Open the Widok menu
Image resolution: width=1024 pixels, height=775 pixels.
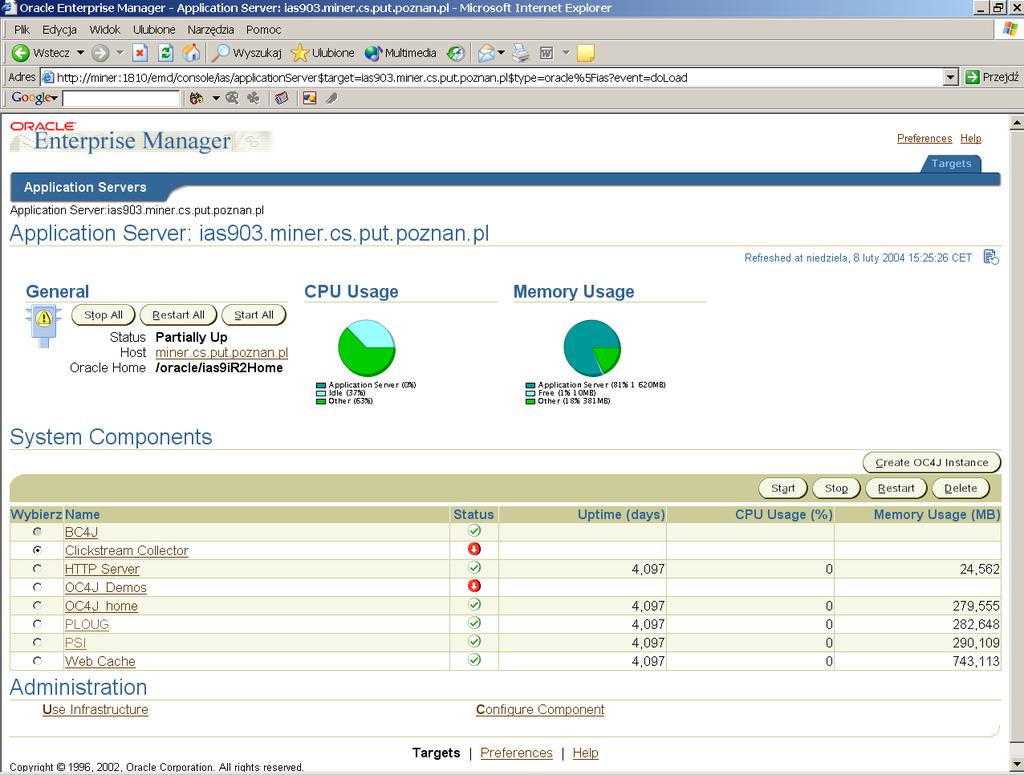pyautogui.click(x=104, y=29)
